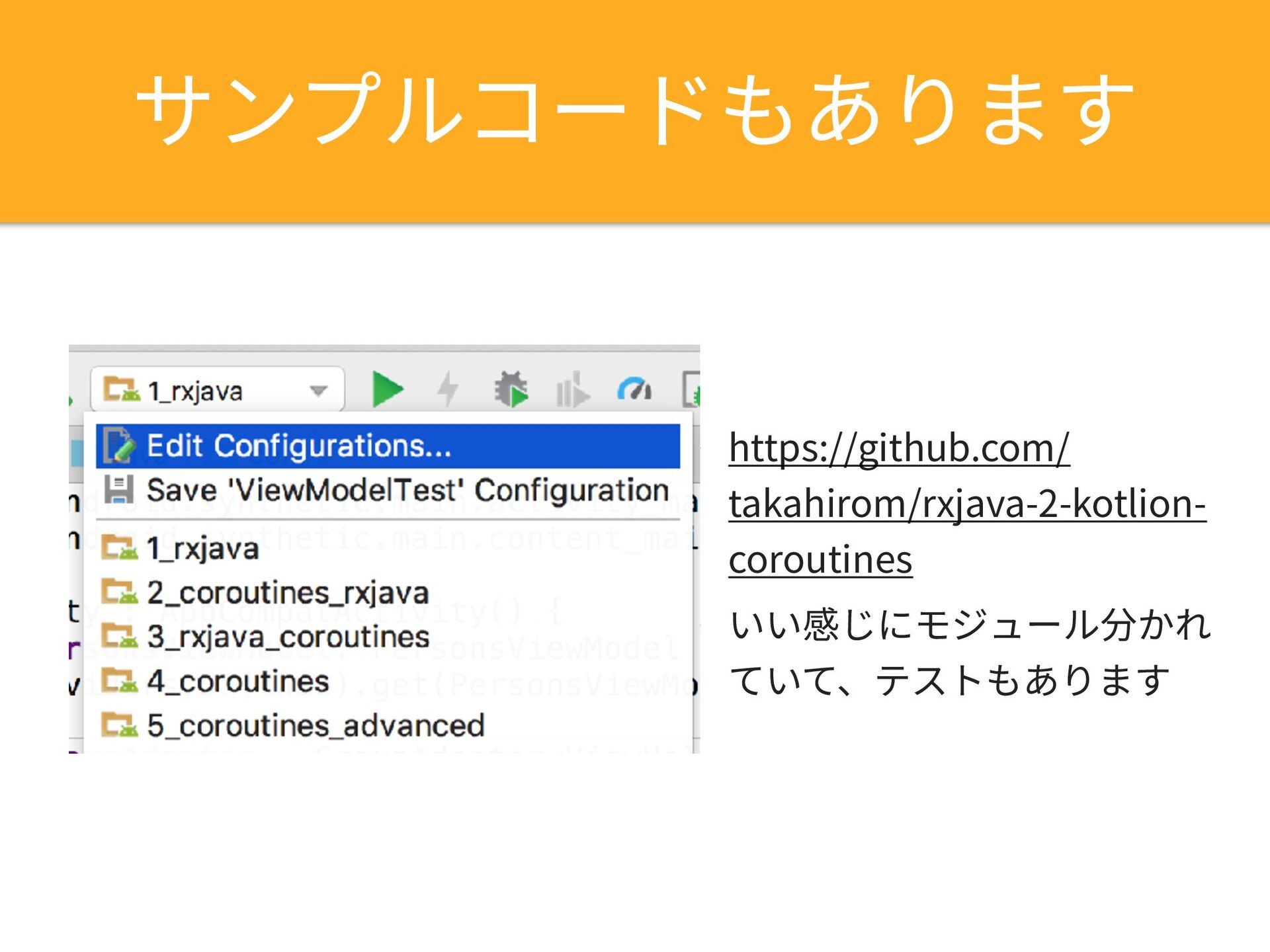
Task: Click the dropdown arrow next to 1_rxjava
Action: [319, 391]
